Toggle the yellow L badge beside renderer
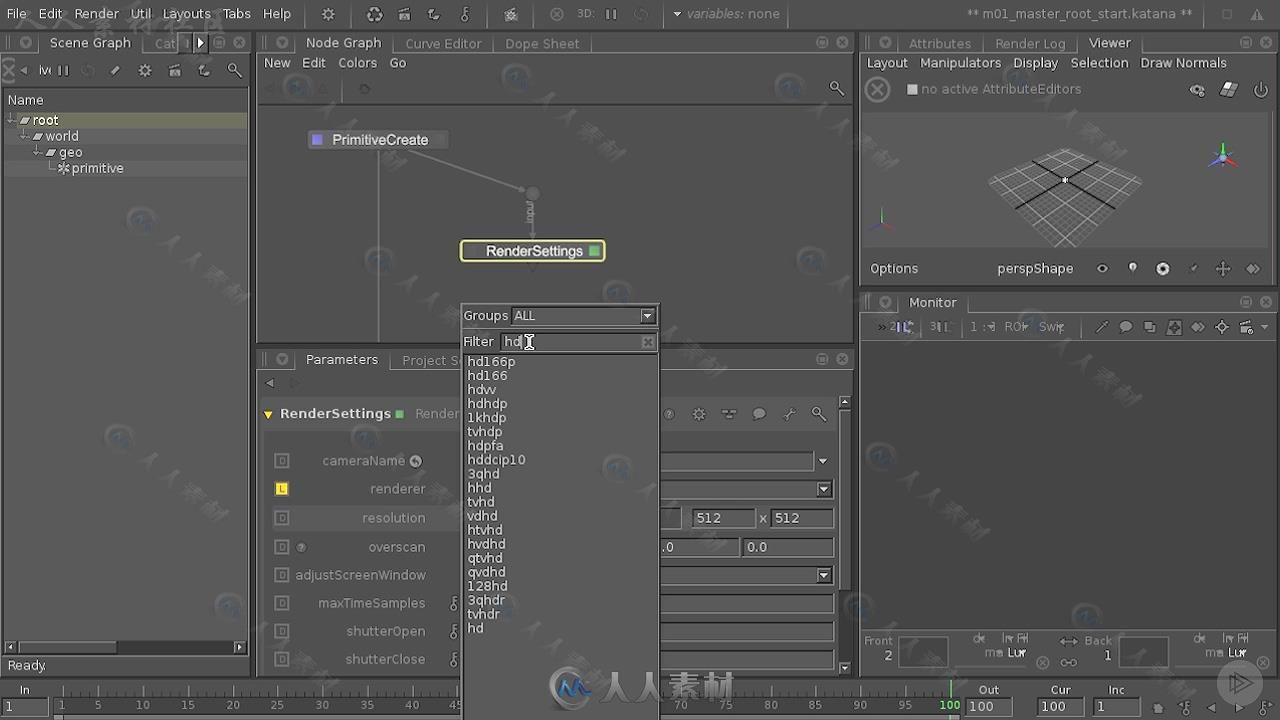 click(282, 489)
